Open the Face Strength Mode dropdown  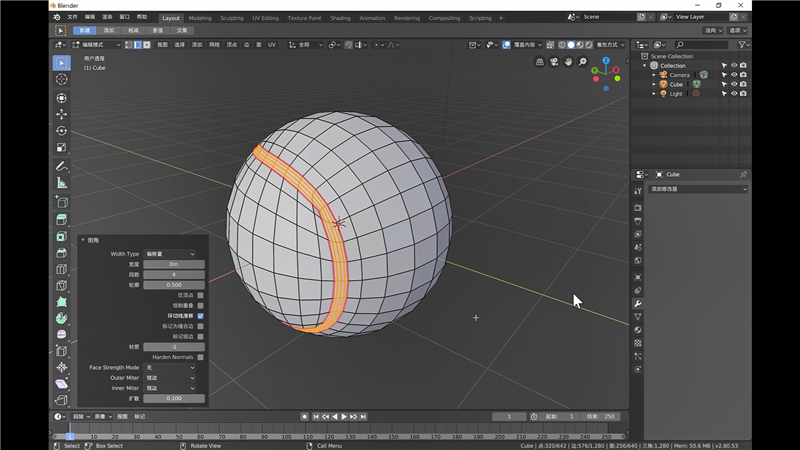(170, 367)
